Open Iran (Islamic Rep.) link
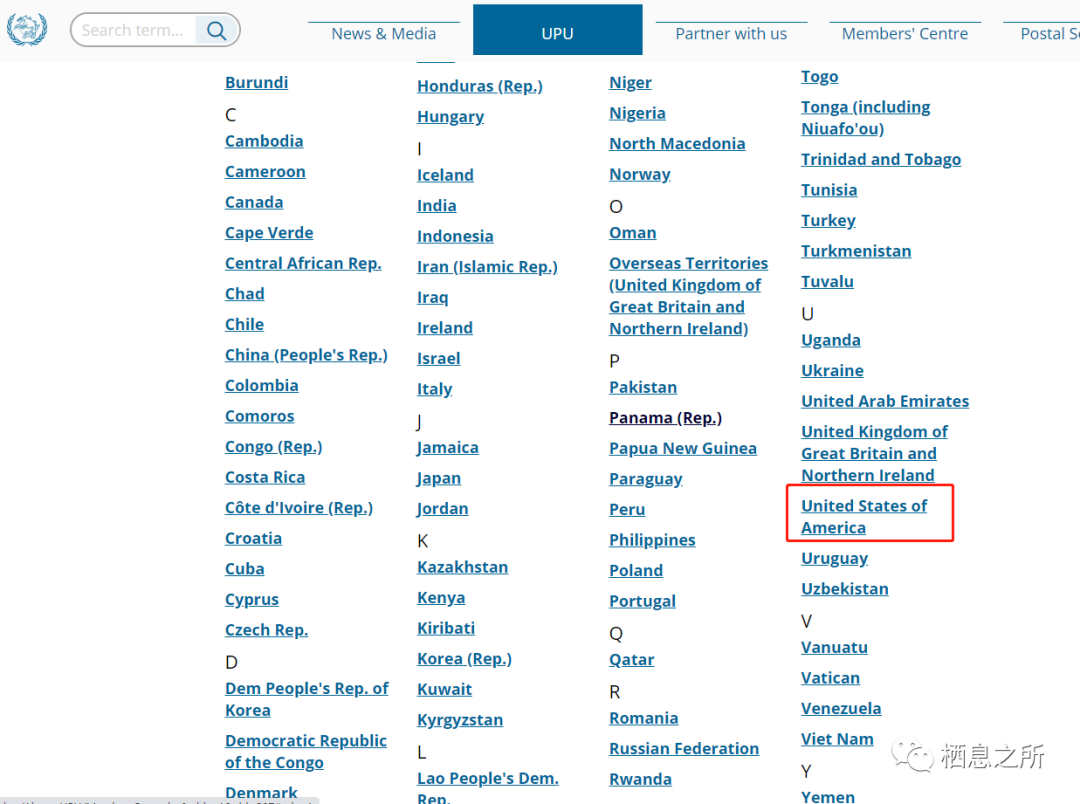 (x=488, y=267)
